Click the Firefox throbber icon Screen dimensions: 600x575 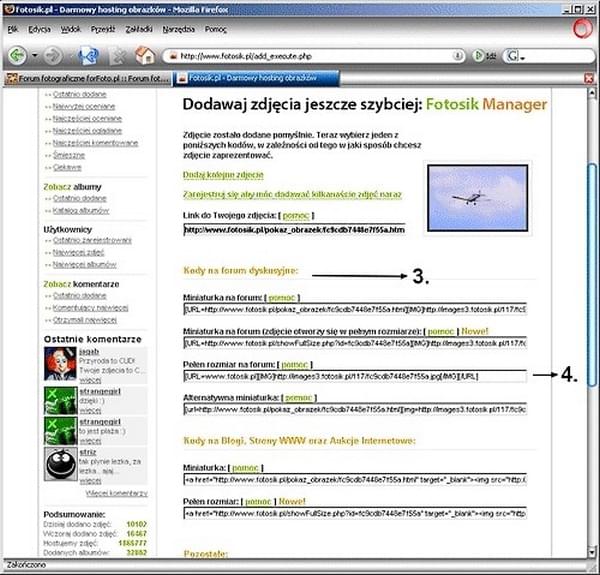(x=582, y=29)
